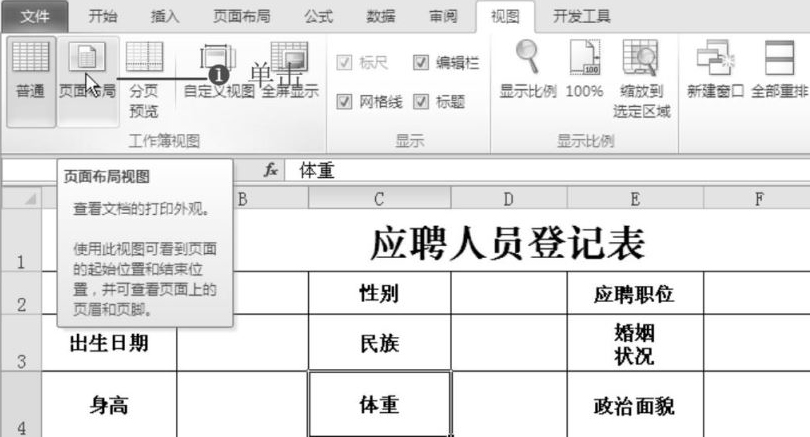Select row 2 header

21,293
